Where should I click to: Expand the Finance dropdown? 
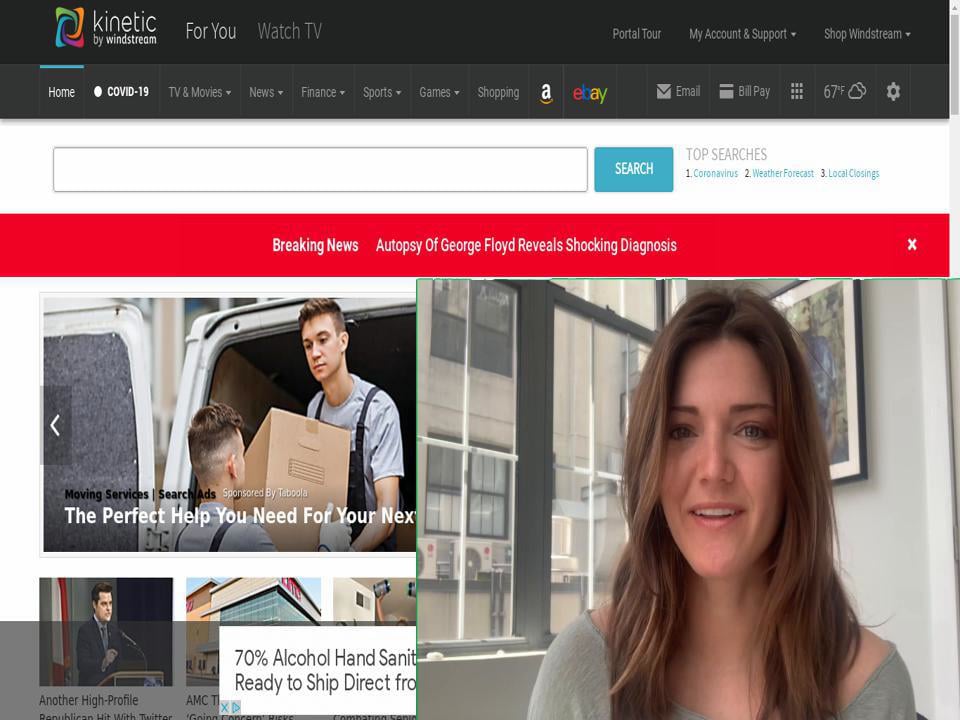pos(323,92)
